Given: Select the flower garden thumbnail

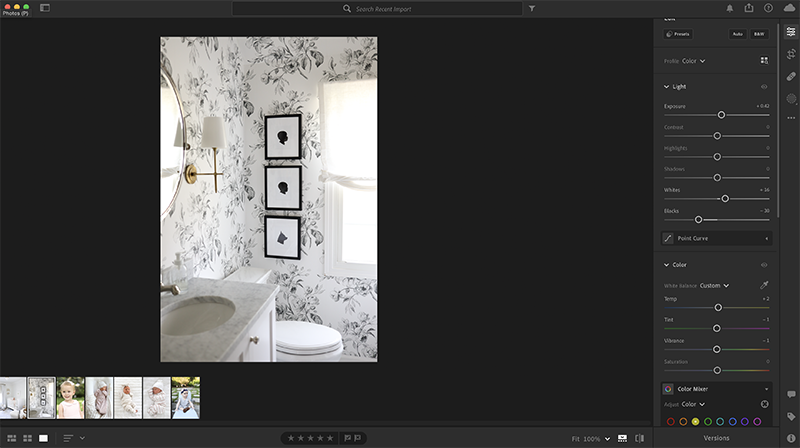Looking at the screenshot, I should 186,398.
